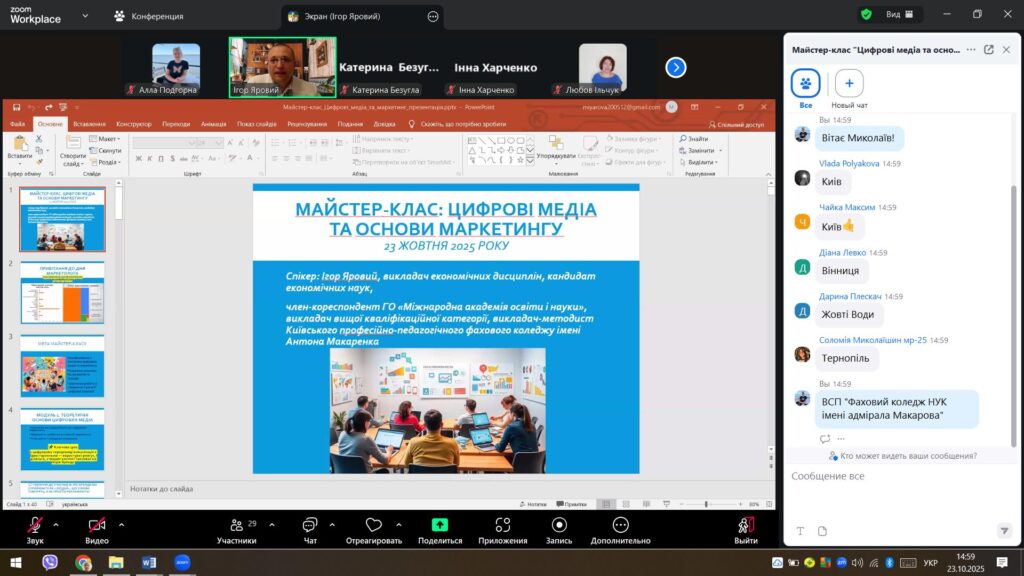Screen dimensions: 1024x576
Task: Open the Отреагировать reactions heart icon
Action: [x=373, y=525]
